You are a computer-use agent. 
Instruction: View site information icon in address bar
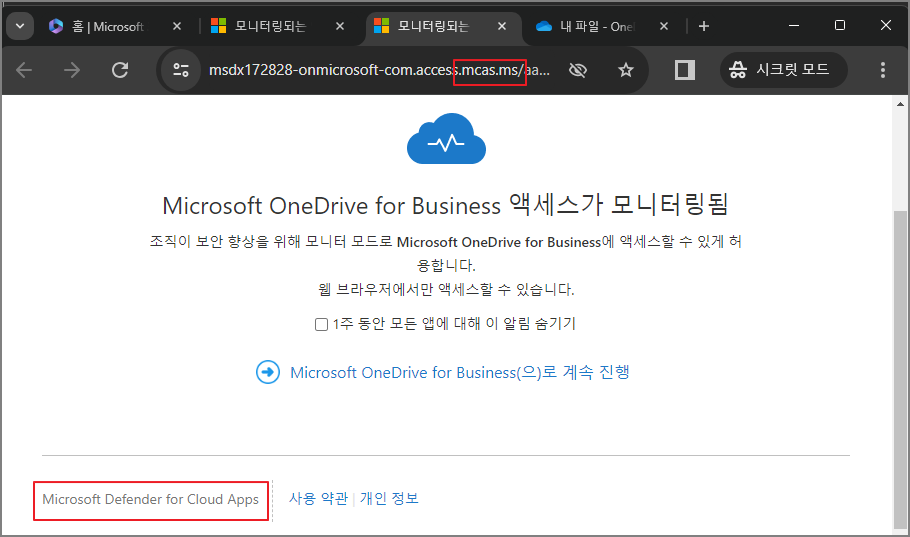[181, 70]
